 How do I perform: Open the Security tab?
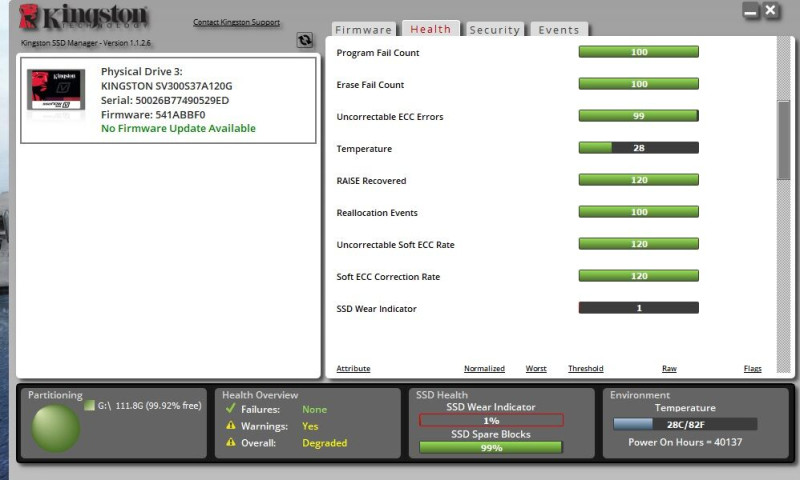click(x=494, y=30)
